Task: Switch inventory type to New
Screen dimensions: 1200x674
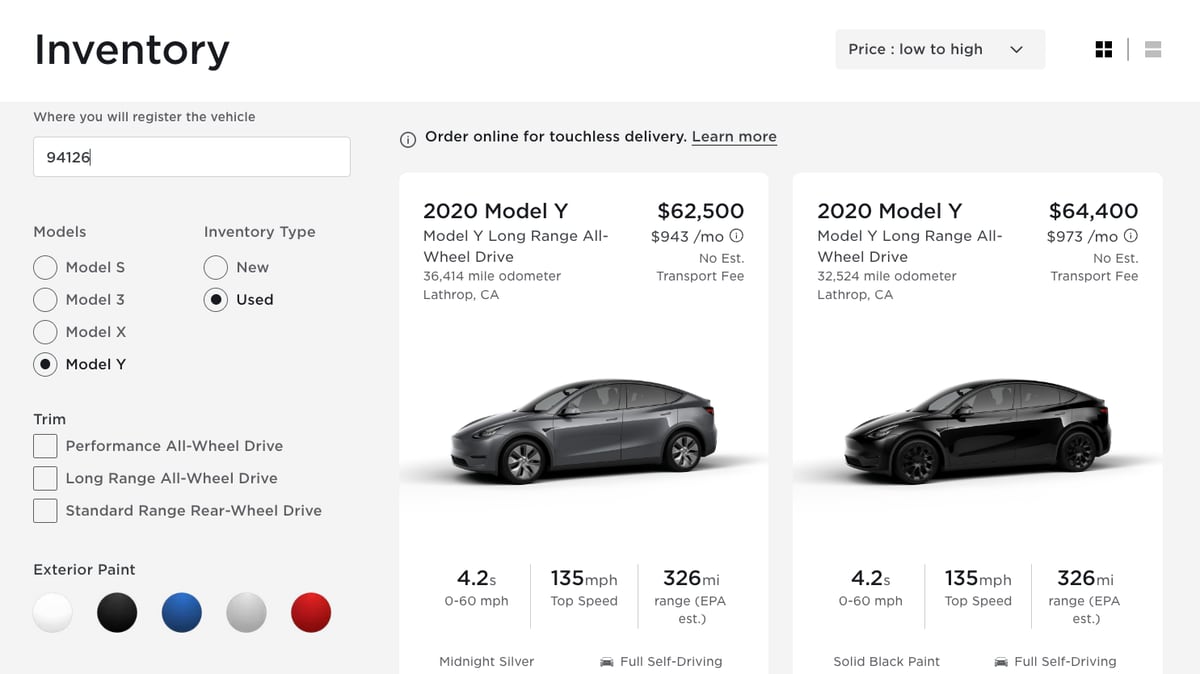Action: 215,267
